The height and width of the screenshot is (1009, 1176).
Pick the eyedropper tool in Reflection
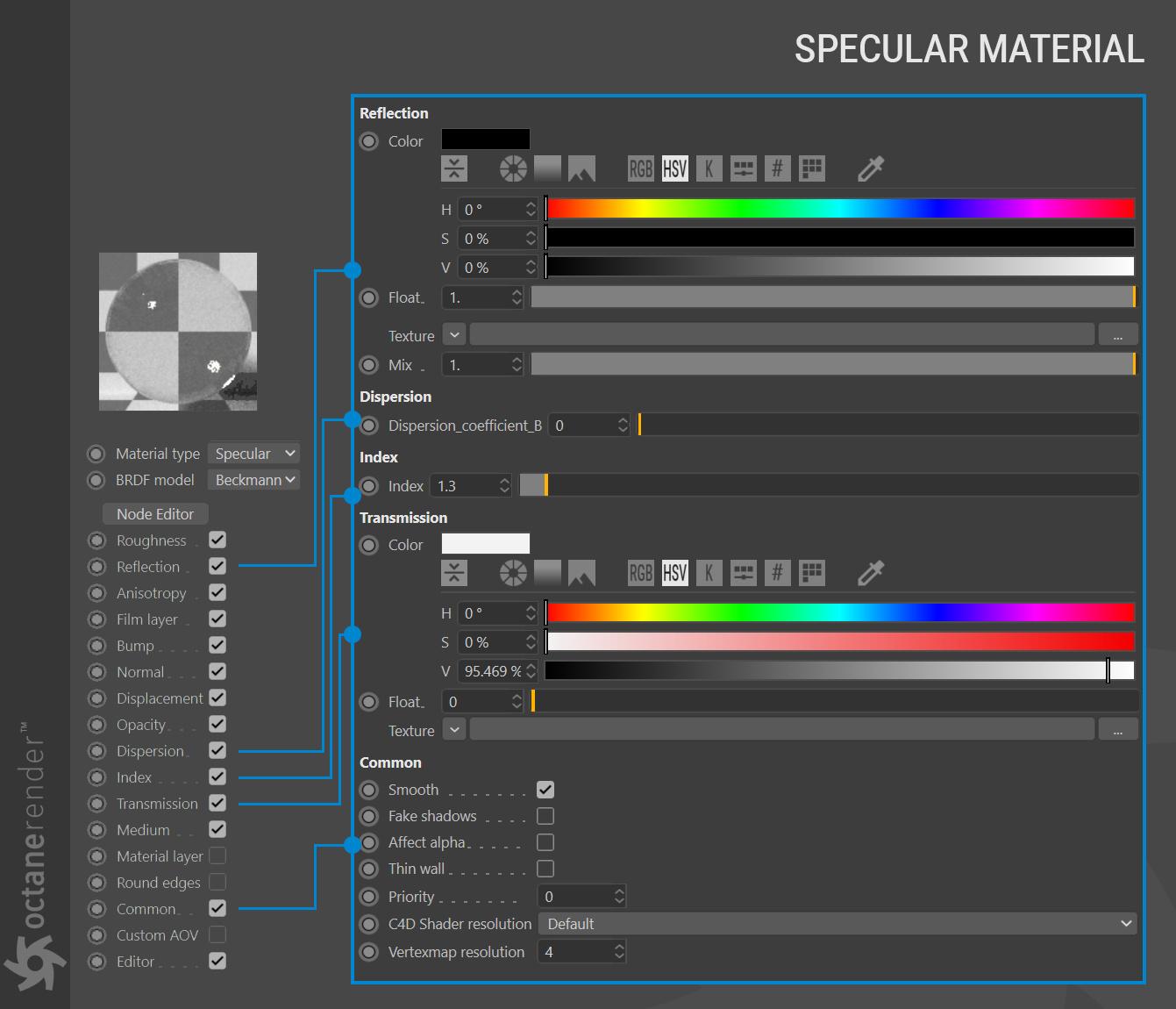pyautogui.click(x=871, y=168)
